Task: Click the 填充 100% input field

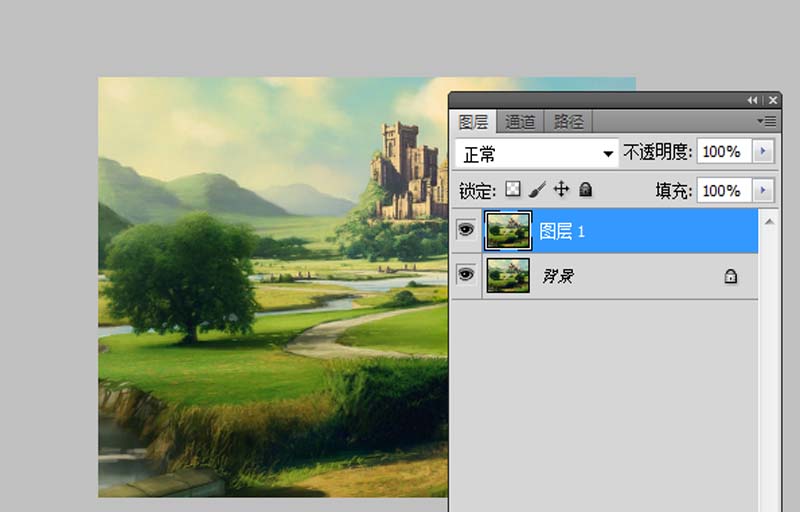Action: coord(724,190)
